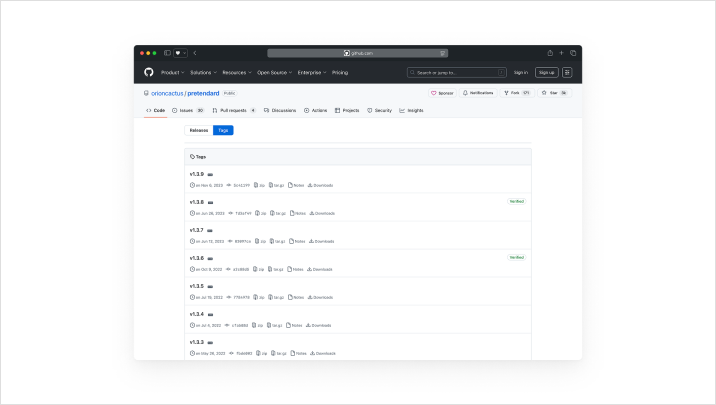This screenshot has width=716, height=405.
Task: Expand the Solutions dropdown menu
Action: point(204,73)
